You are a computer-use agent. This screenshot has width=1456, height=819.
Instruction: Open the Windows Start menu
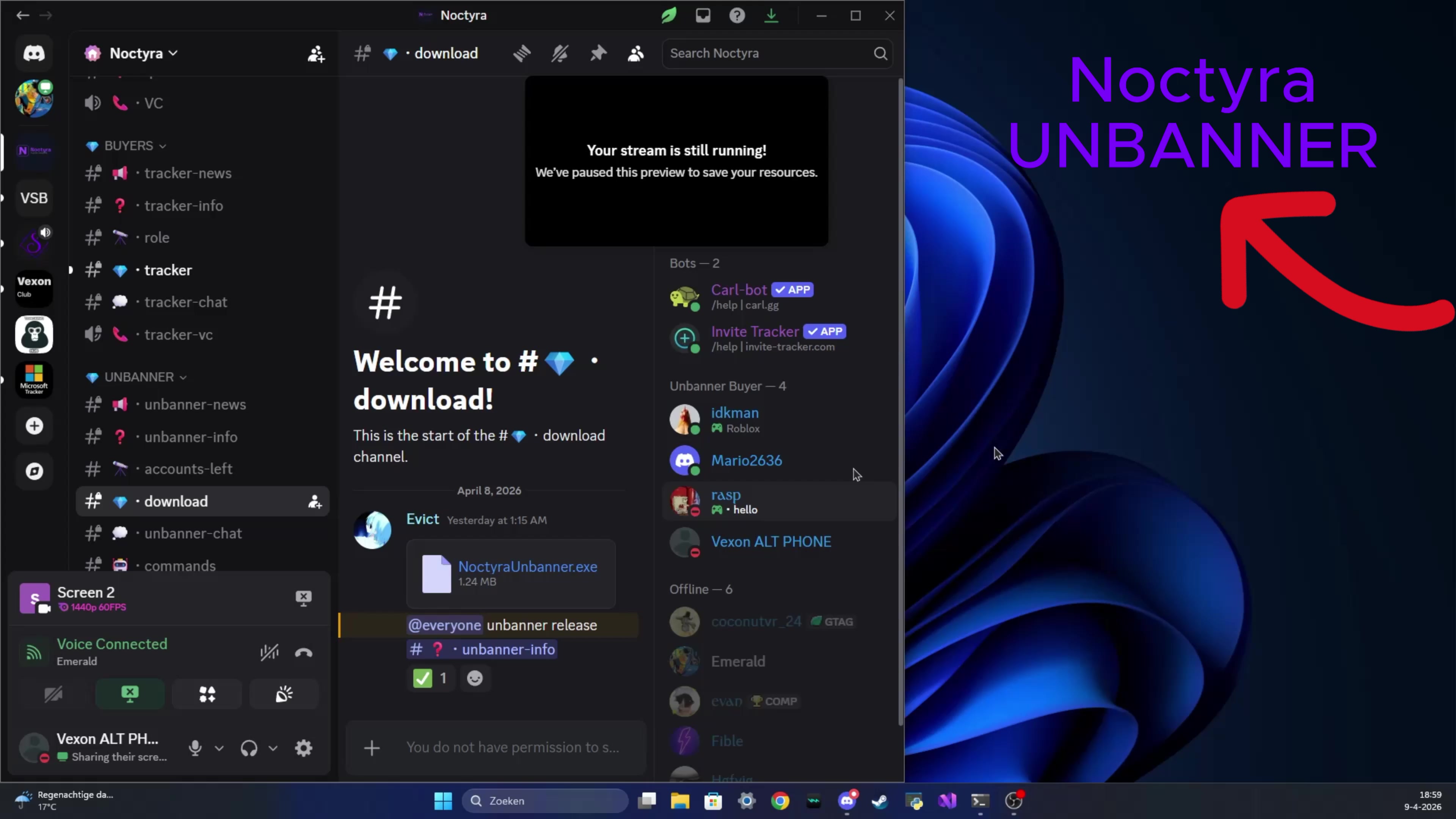coord(443,801)
